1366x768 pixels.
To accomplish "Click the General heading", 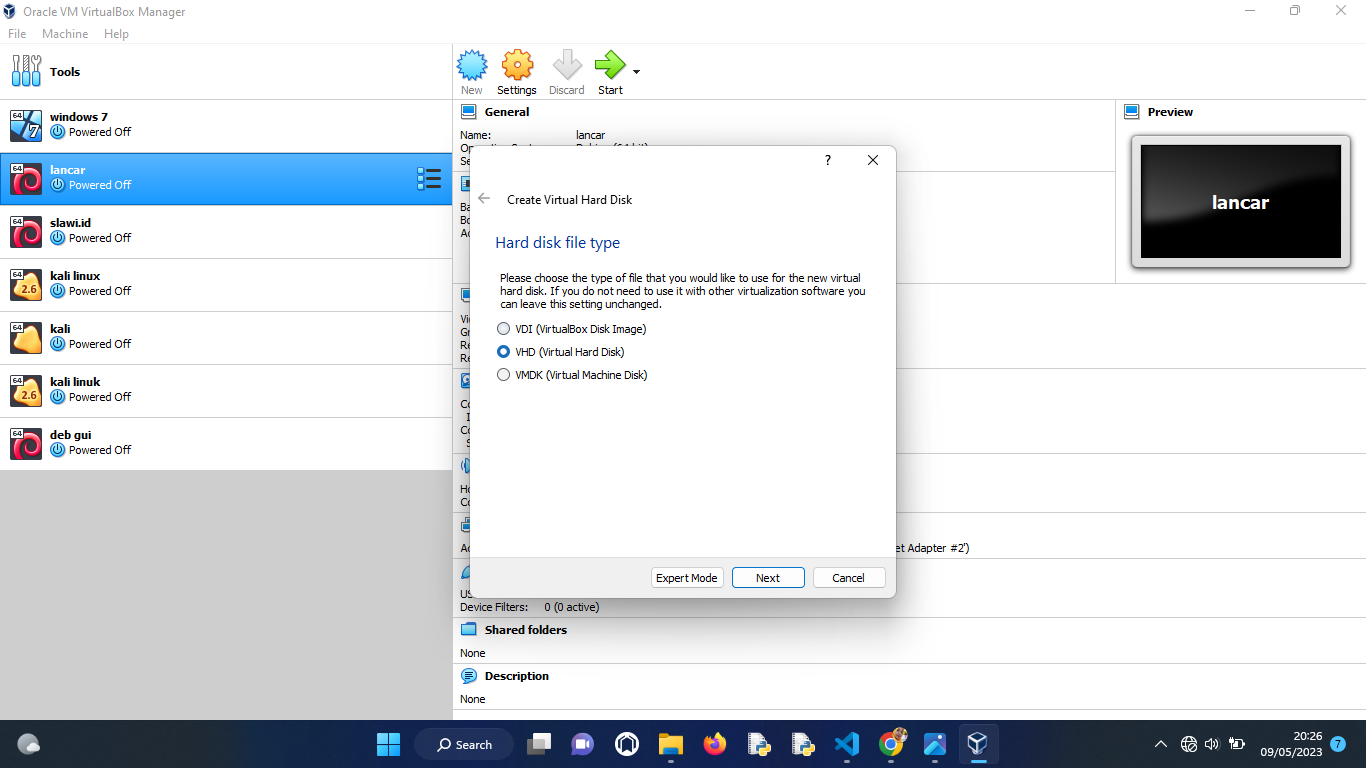I will [x=507, y=112].
